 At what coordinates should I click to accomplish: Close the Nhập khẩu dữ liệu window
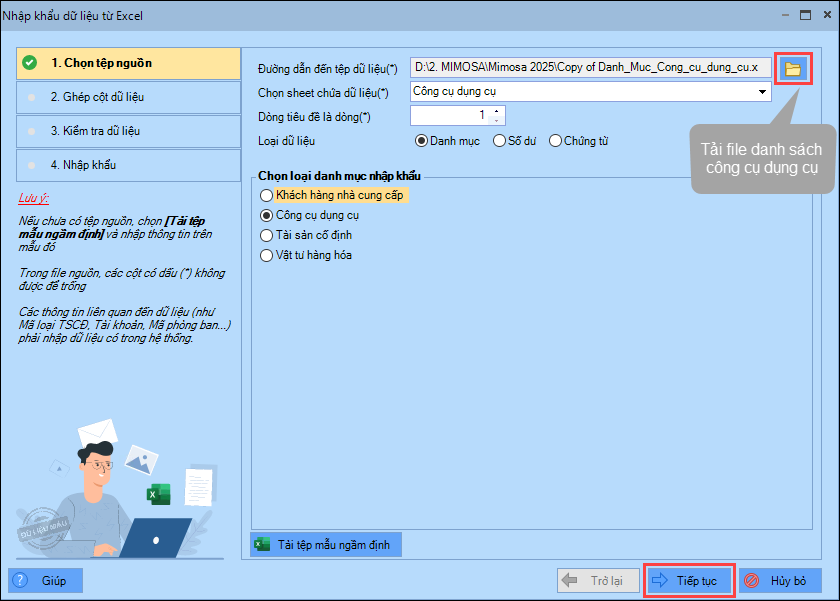click(827, 15)
